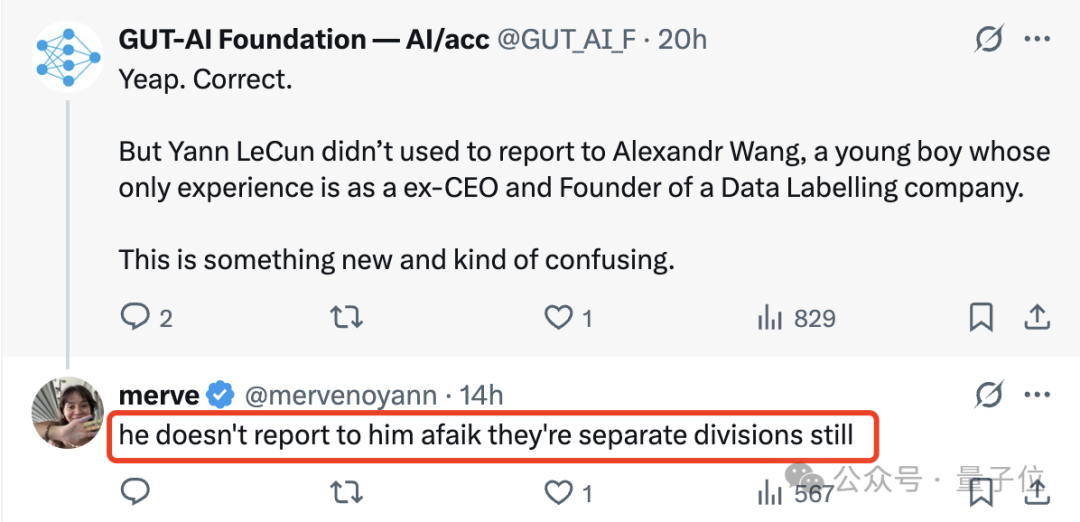This screenshot has height=522, width=1080.
Task: Visit the @GUT_AI_F handle link
Action: (x=567, y=40)
